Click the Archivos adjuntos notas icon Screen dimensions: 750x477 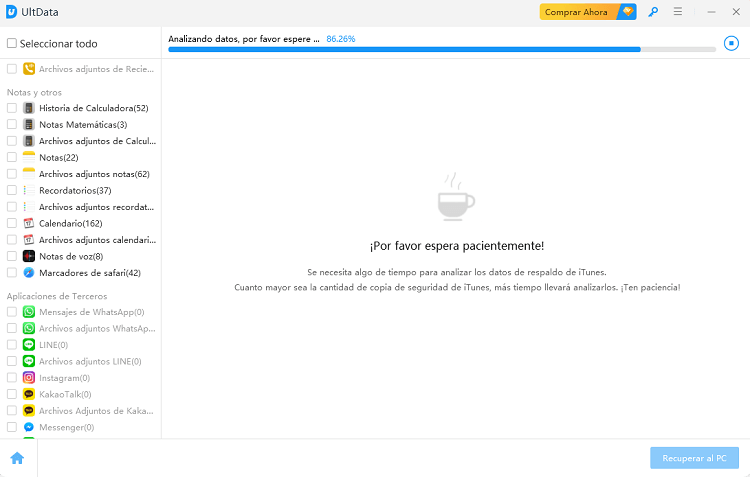(29, 174)
